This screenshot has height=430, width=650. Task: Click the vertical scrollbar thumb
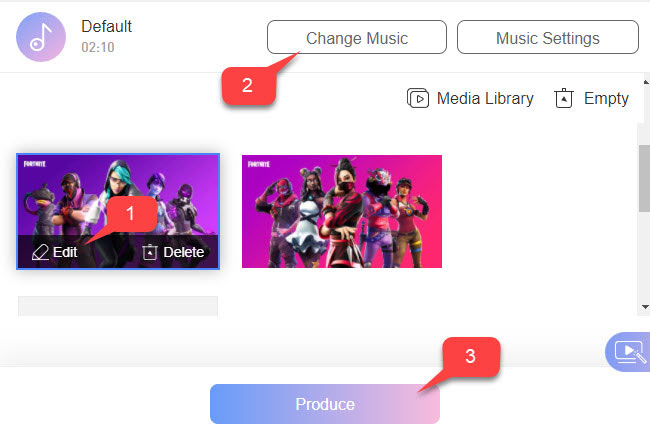tap(645, 178)
